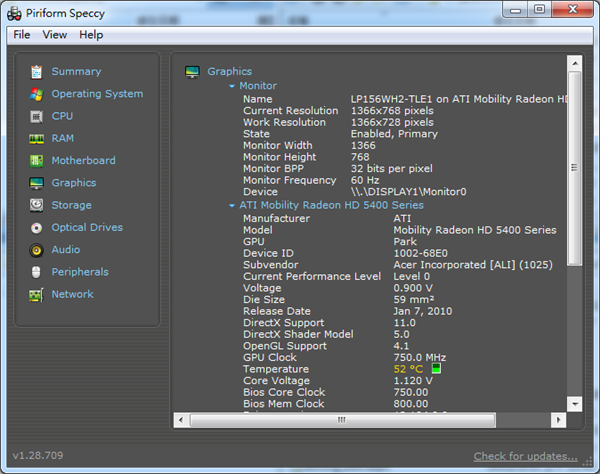The image size is (600, 474).
Task: Click the horizontal scrollbar left arrow
Action: [181, 420]
